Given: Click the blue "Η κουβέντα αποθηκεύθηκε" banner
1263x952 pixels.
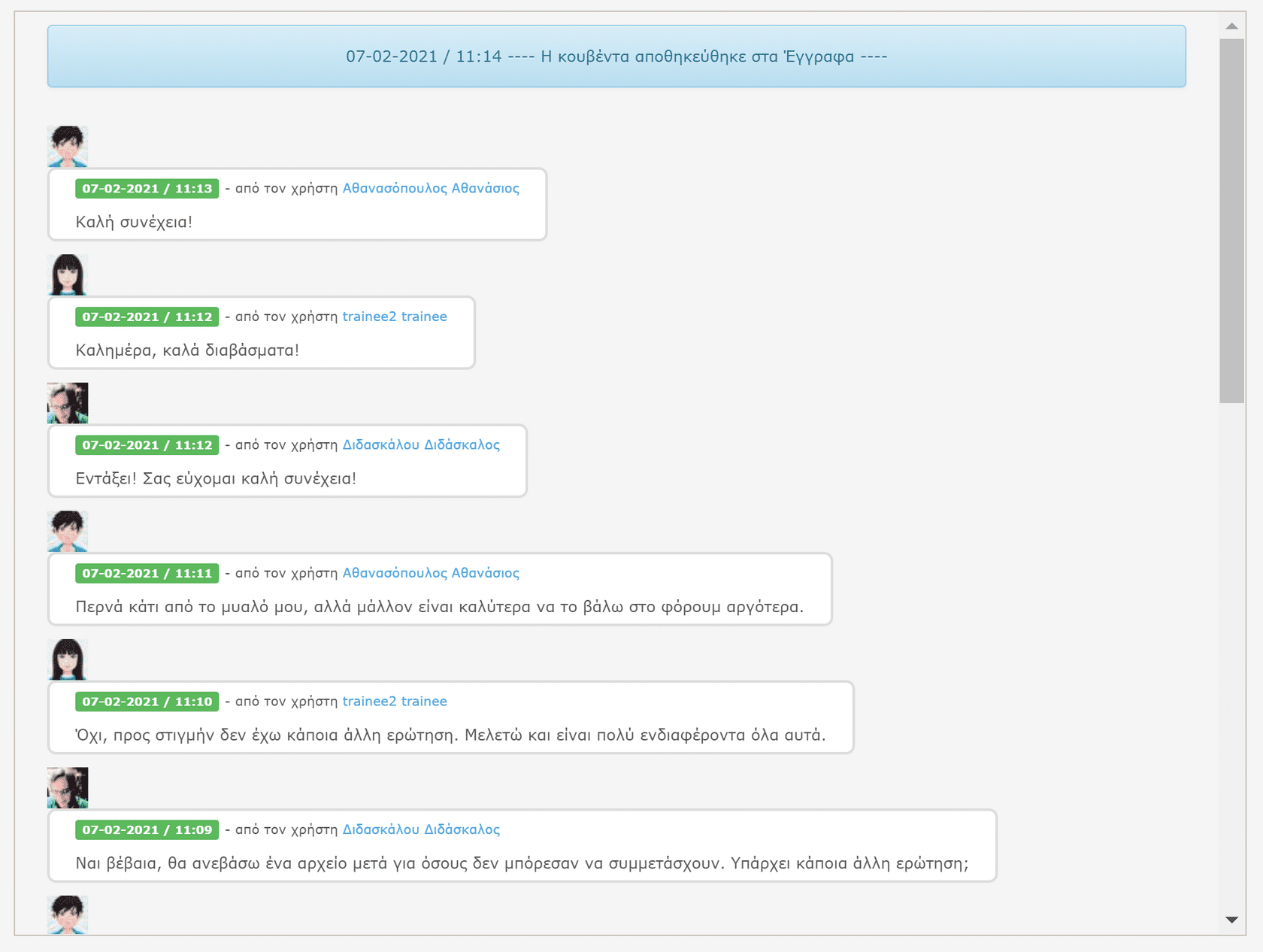Looking at the screenshot, I should pos(616,56).
